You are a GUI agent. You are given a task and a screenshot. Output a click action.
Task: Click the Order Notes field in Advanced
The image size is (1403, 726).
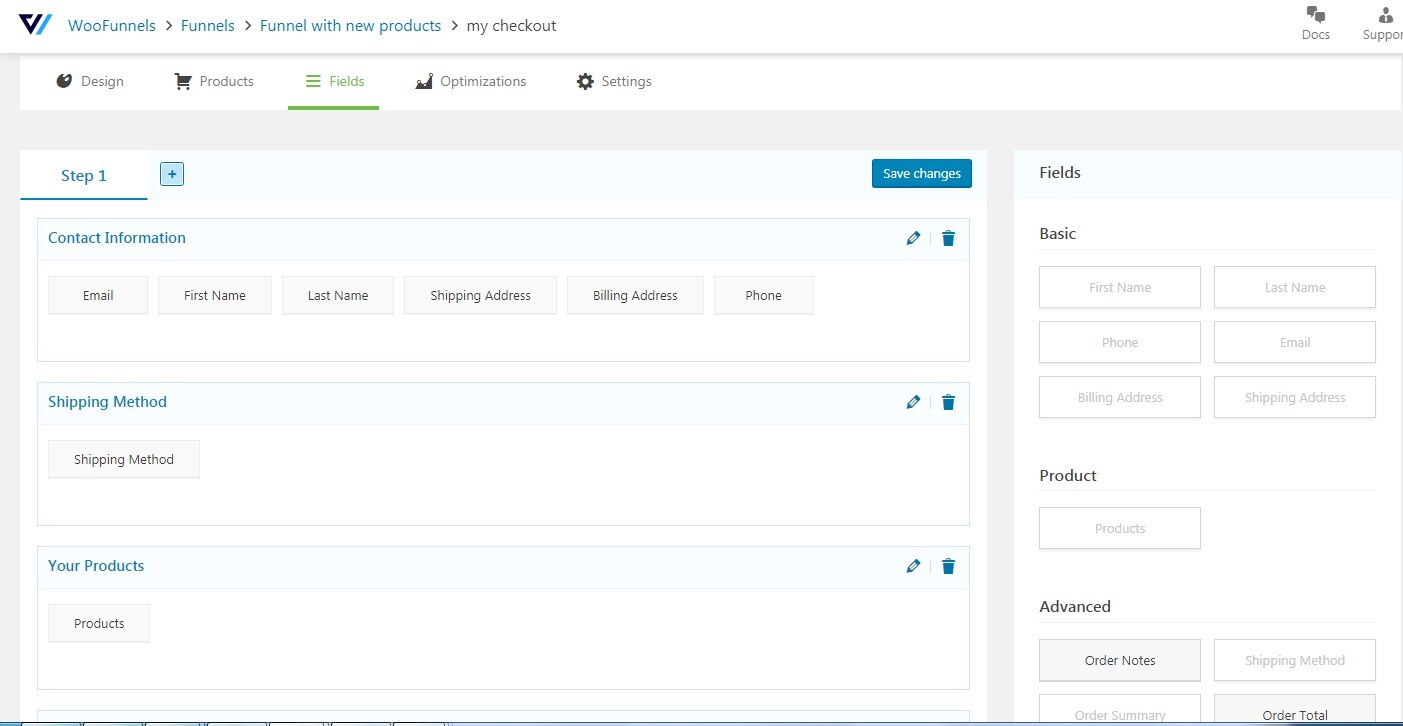tap(1119, 660)
